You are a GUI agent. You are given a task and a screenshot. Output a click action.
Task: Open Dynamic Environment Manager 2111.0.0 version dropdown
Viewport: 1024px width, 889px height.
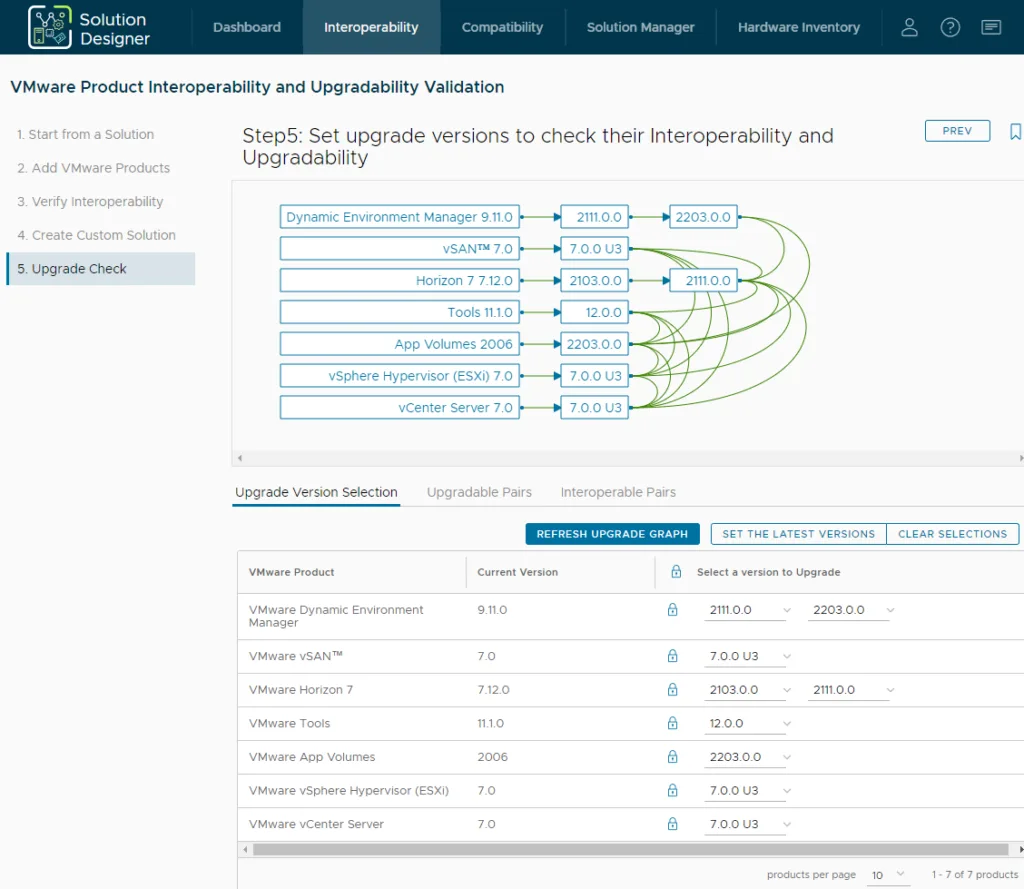[x=748, y=610]
